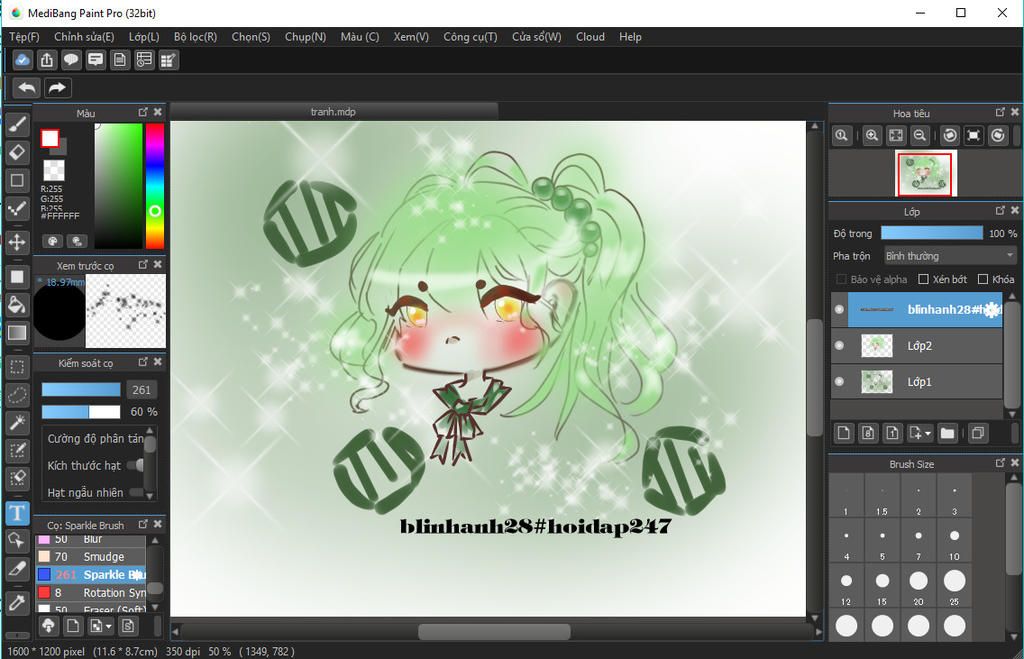This screenshot has height=659, width=1024.
Task: Toggle transparent color swatch
Action: [54, 170]
